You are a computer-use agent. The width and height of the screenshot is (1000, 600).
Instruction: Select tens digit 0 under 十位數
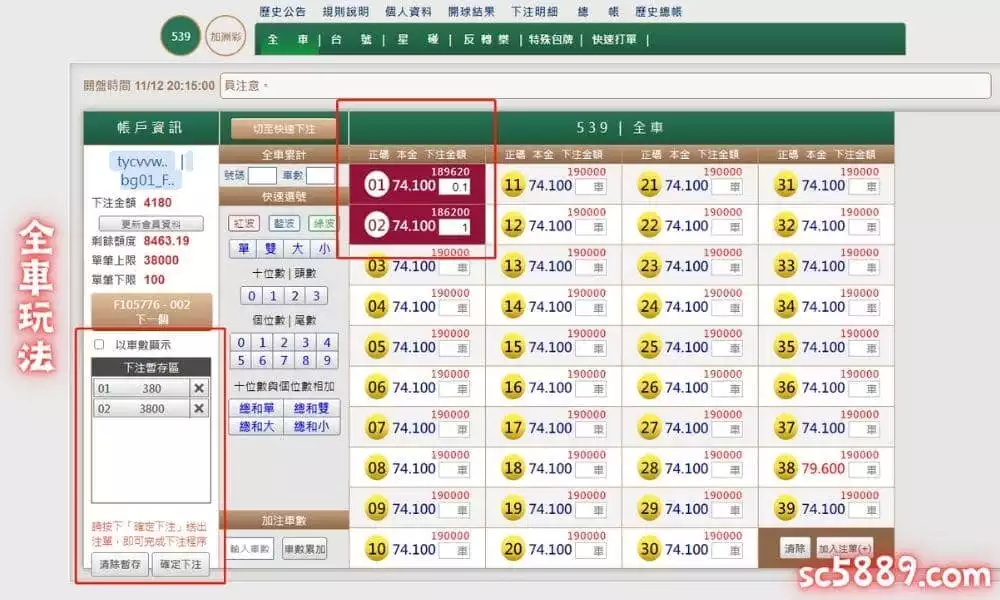[x=251, y=296]
